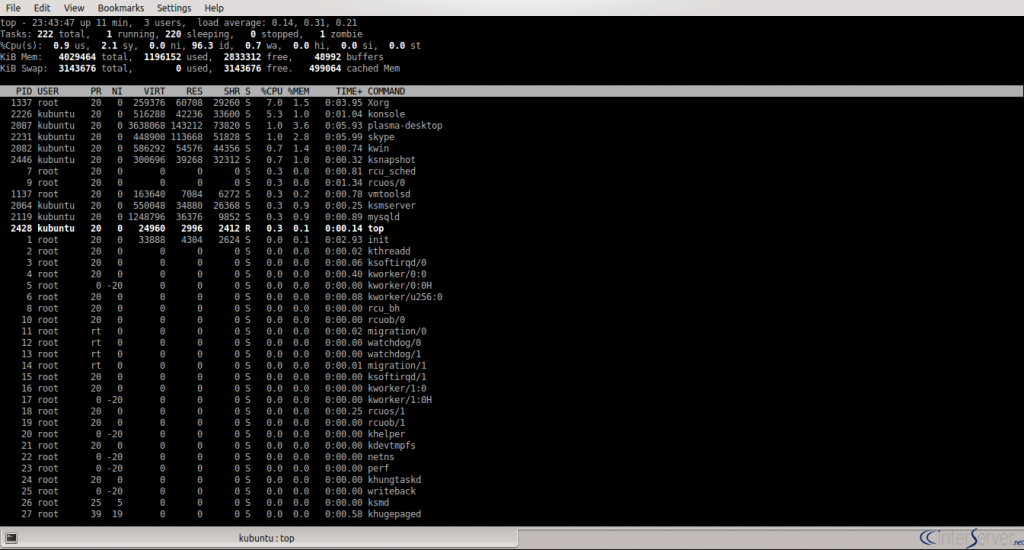Viewport: 1024px width, 550px height.
Task: Open the Bookmarks menu
Action: [121, 8]
